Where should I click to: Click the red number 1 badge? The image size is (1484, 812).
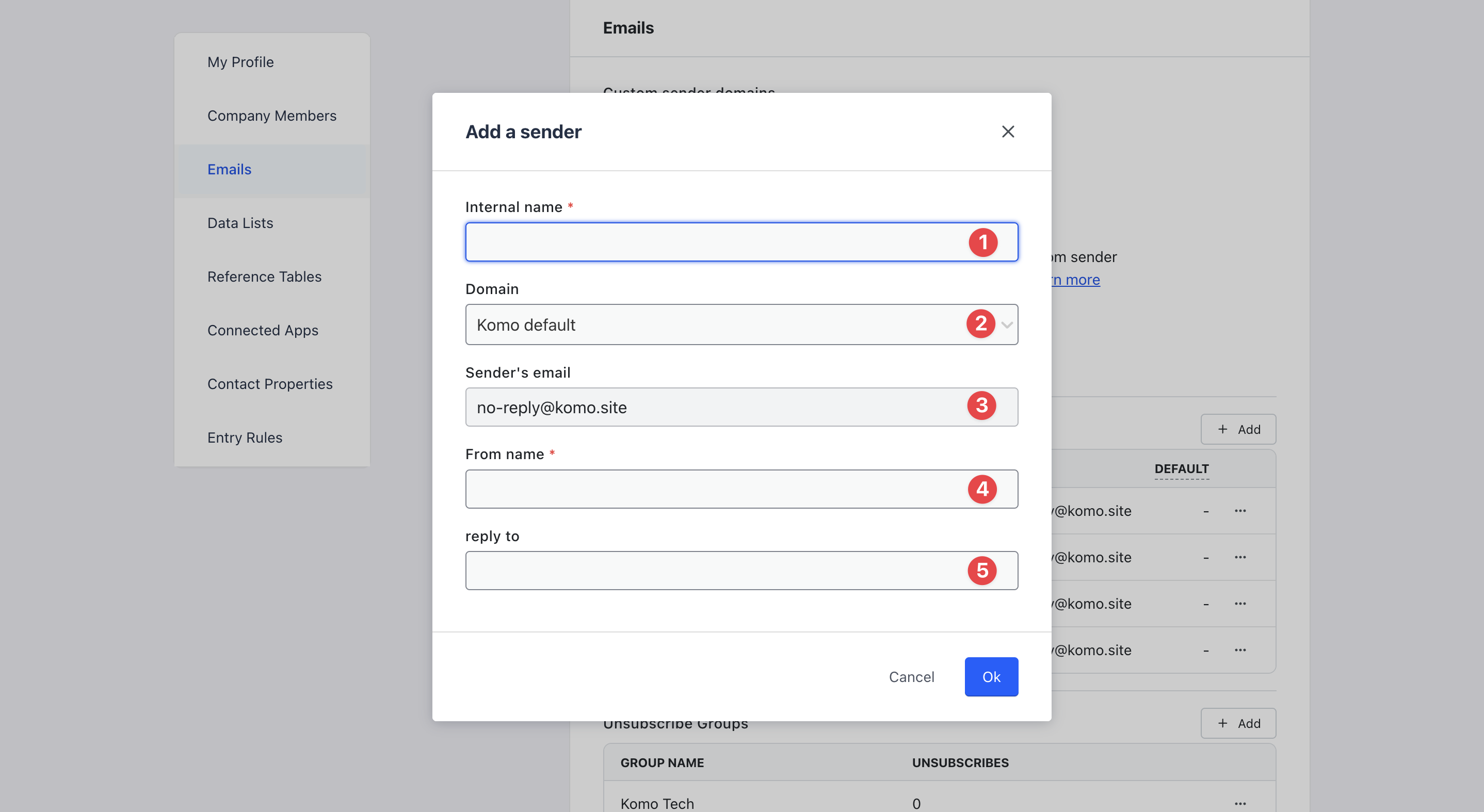click(983, 242)
